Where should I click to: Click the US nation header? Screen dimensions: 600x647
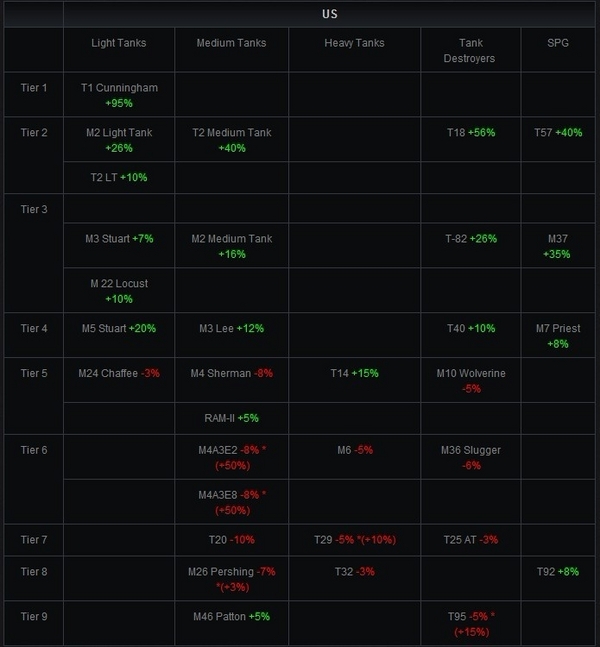tap(330, 15)
